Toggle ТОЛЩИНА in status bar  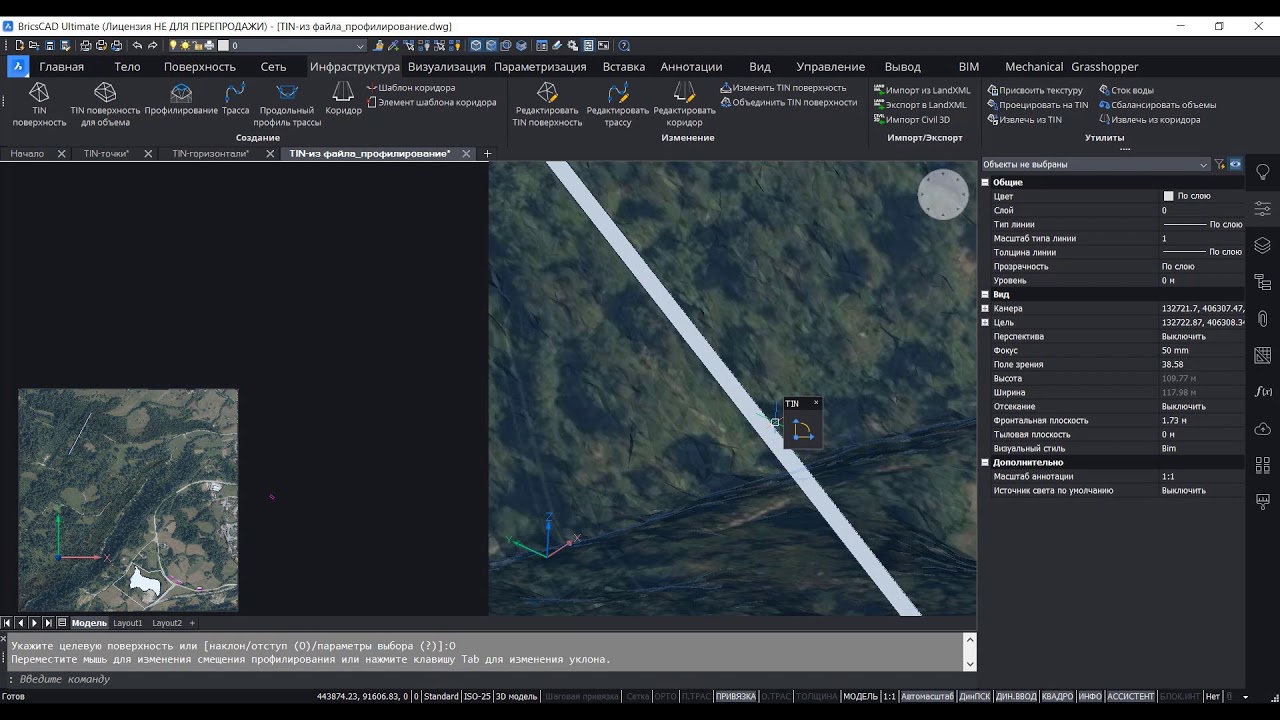tap(817, 697)
